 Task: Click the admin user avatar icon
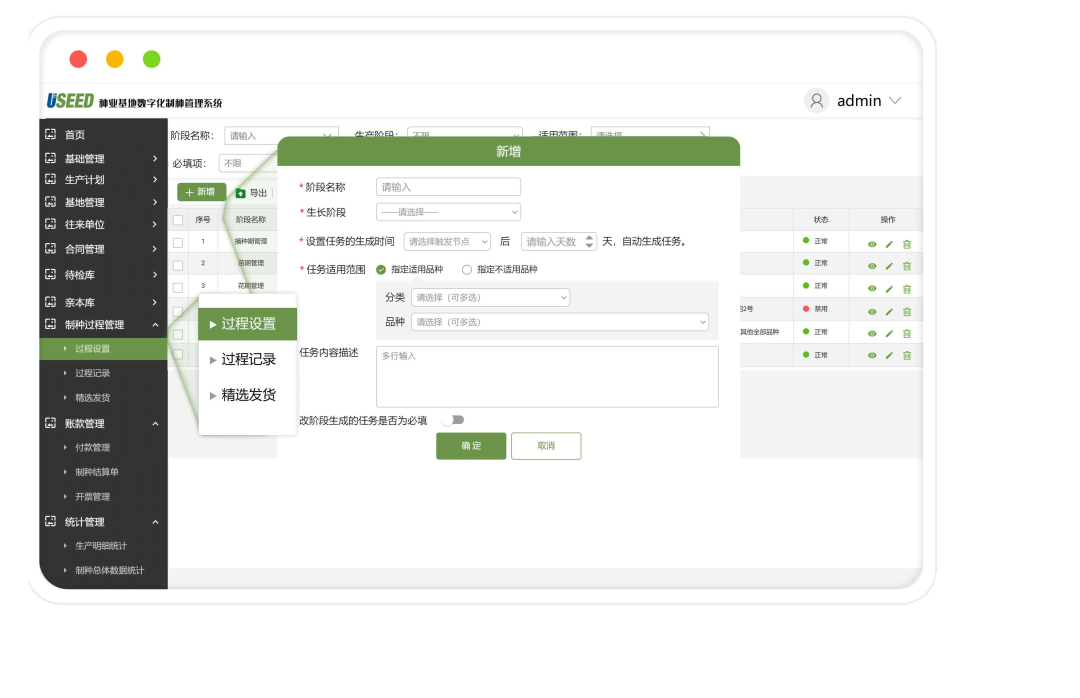(x=817, y=101)
